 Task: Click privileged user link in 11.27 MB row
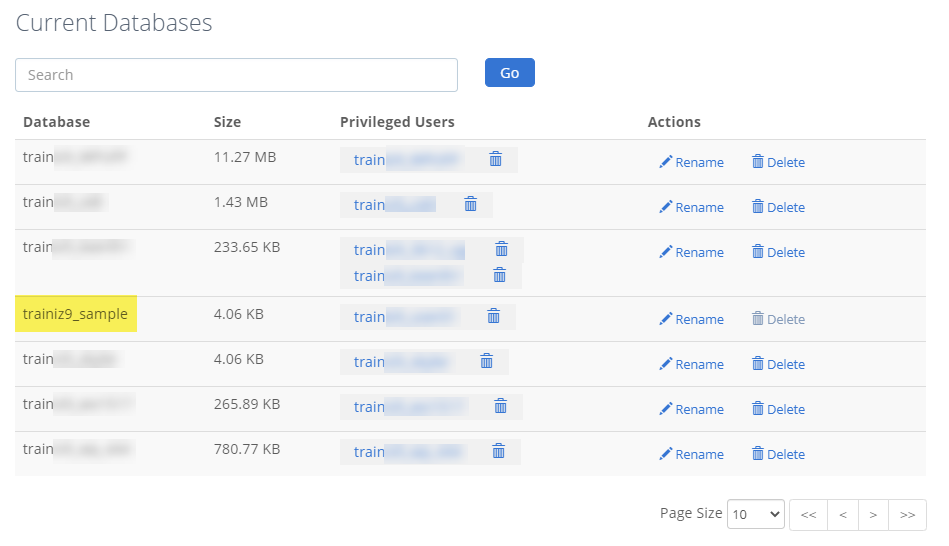tap(409, 160)
